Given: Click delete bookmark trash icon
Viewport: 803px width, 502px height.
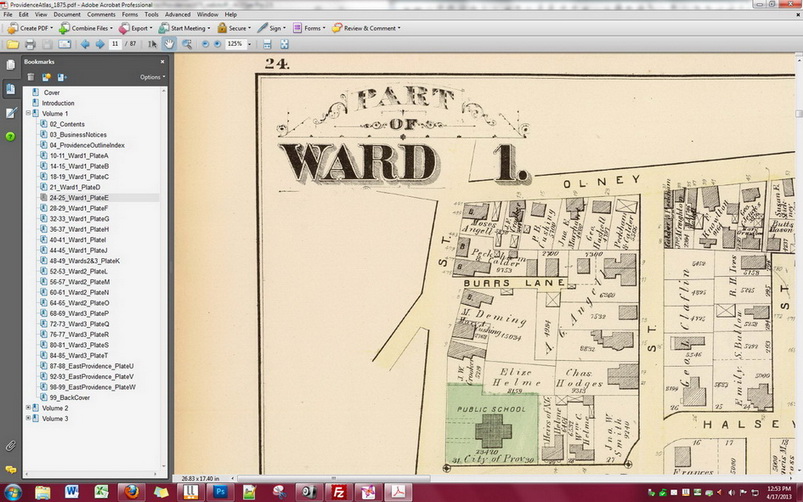Looking at the screenshot, I should coord(31,77).
